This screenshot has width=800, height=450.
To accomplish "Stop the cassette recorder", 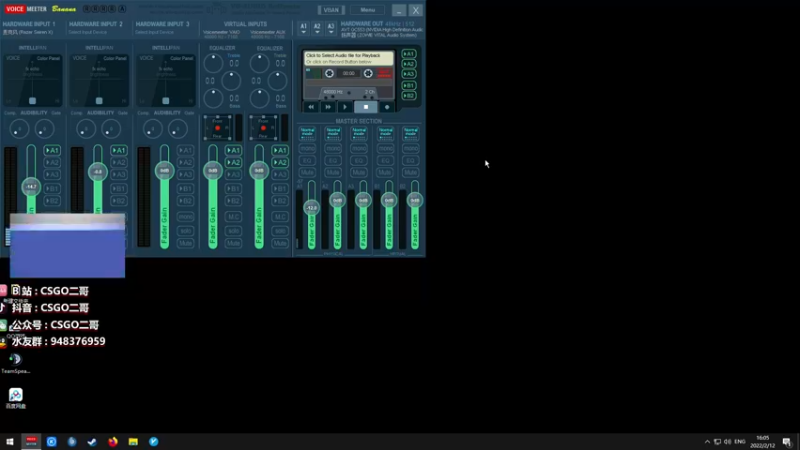I will pyautogui.click(x=366, y=107).
